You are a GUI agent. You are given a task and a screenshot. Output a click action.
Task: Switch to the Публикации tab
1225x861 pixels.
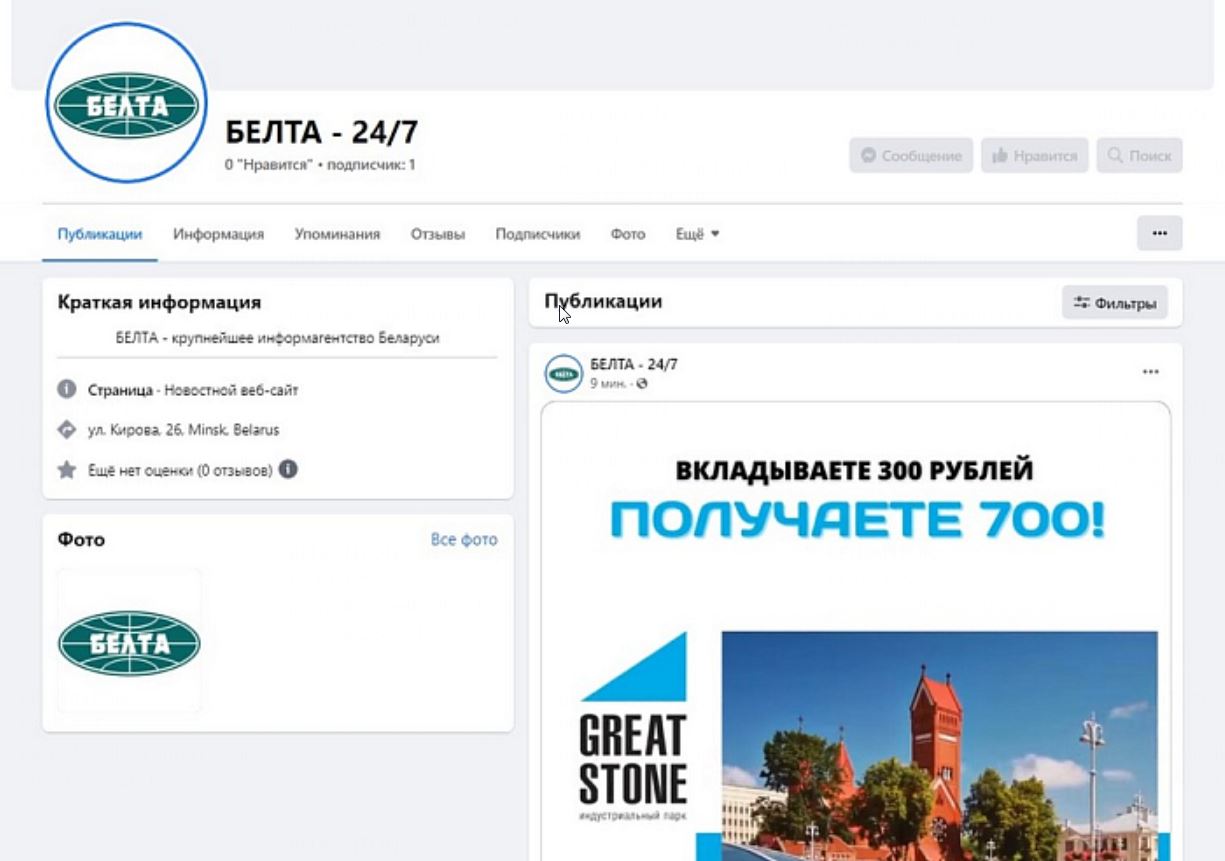click(100, 234)
